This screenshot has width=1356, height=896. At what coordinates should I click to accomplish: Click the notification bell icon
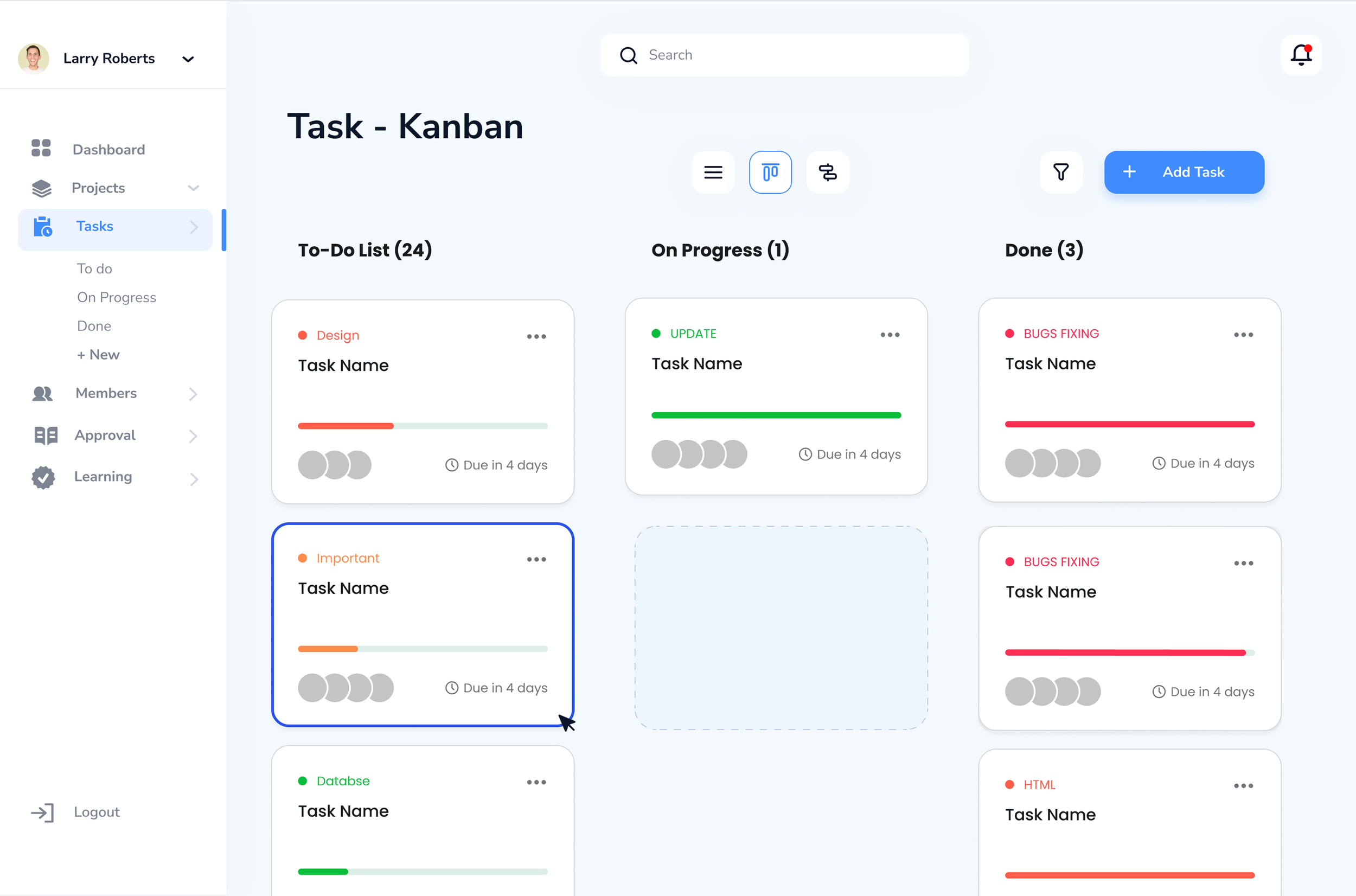coord(1301,55)
